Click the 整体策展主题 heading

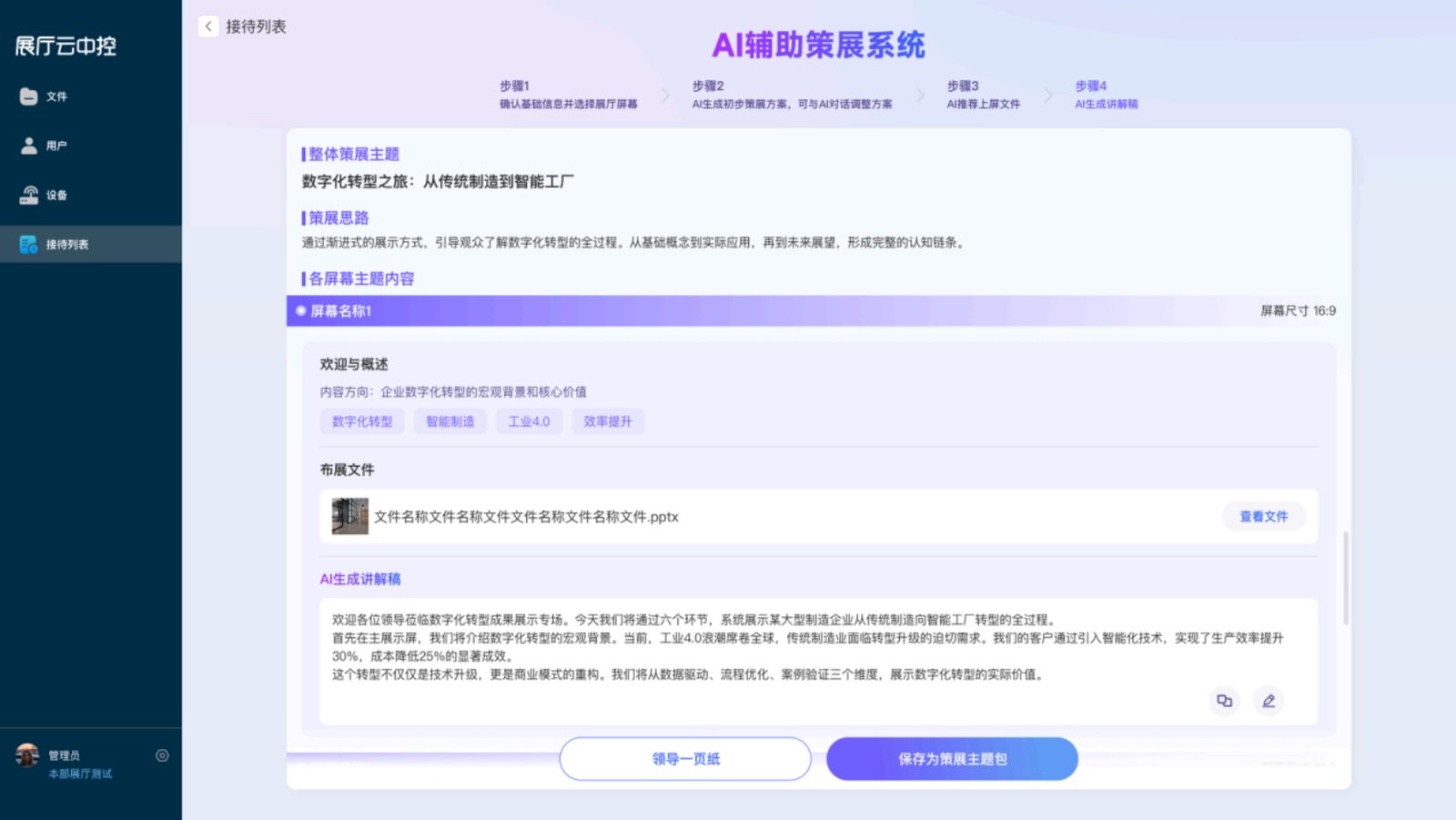(354, 154)
